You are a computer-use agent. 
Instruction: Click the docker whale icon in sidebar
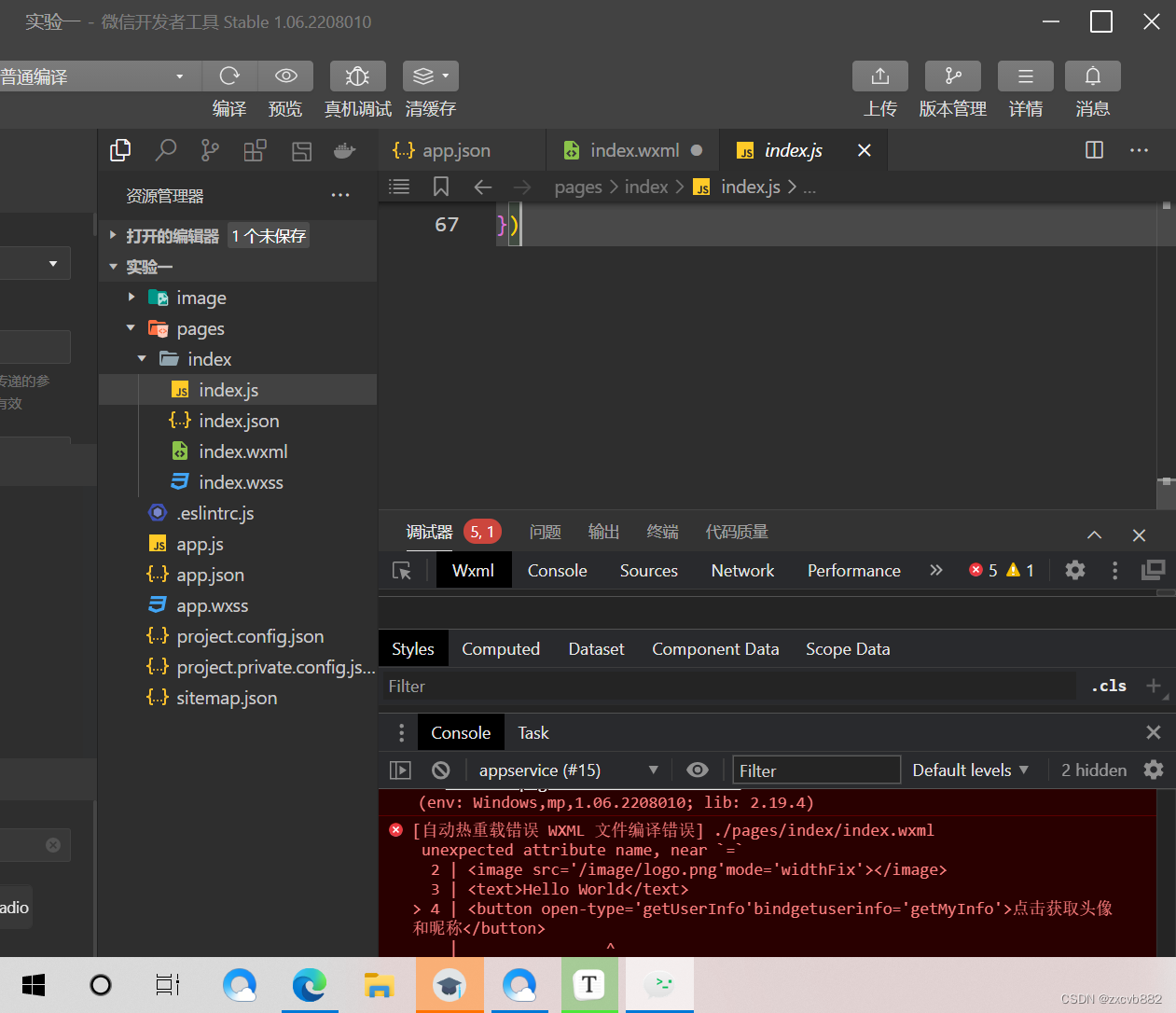click(x=345, y=150)
